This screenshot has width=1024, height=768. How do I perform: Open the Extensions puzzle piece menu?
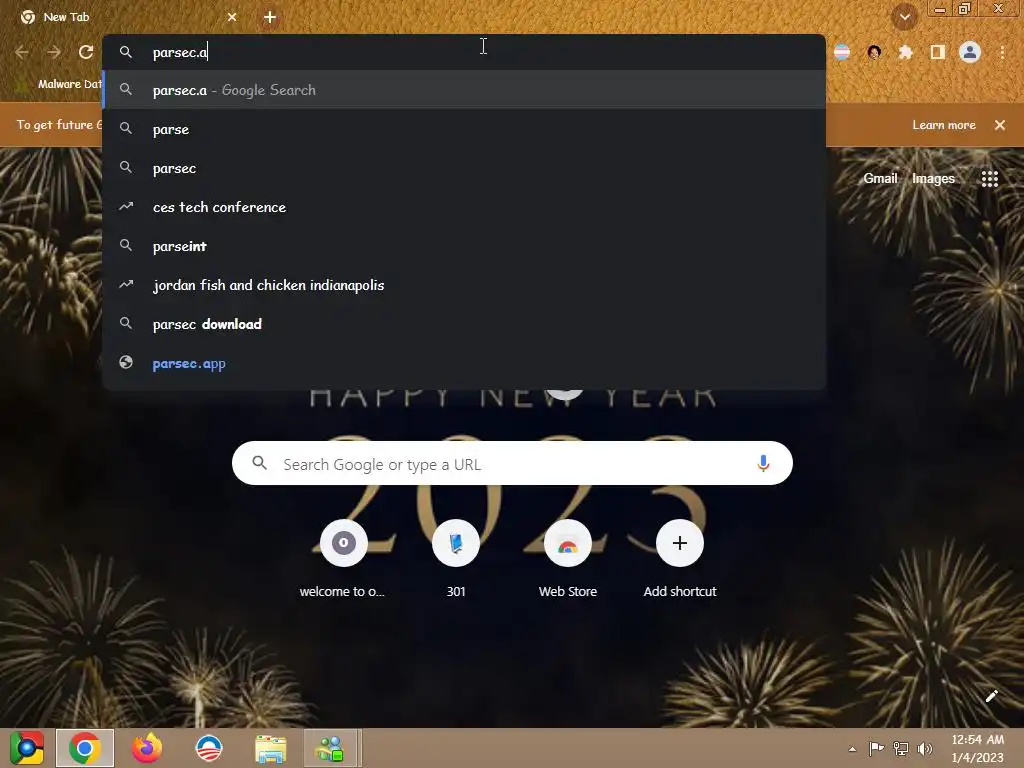point(906,52)
